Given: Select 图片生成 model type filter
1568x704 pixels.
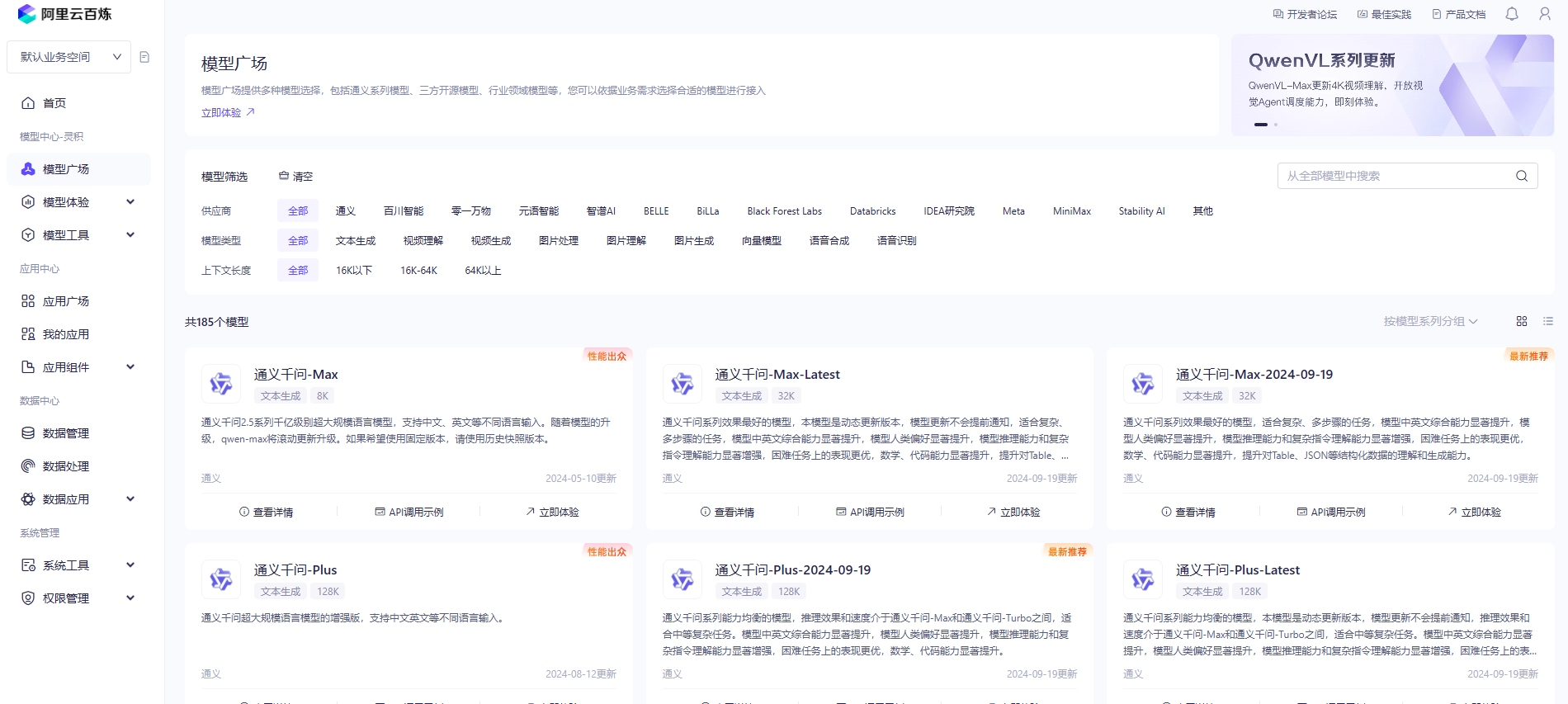Looking at the screenshot, I should 694,241.
